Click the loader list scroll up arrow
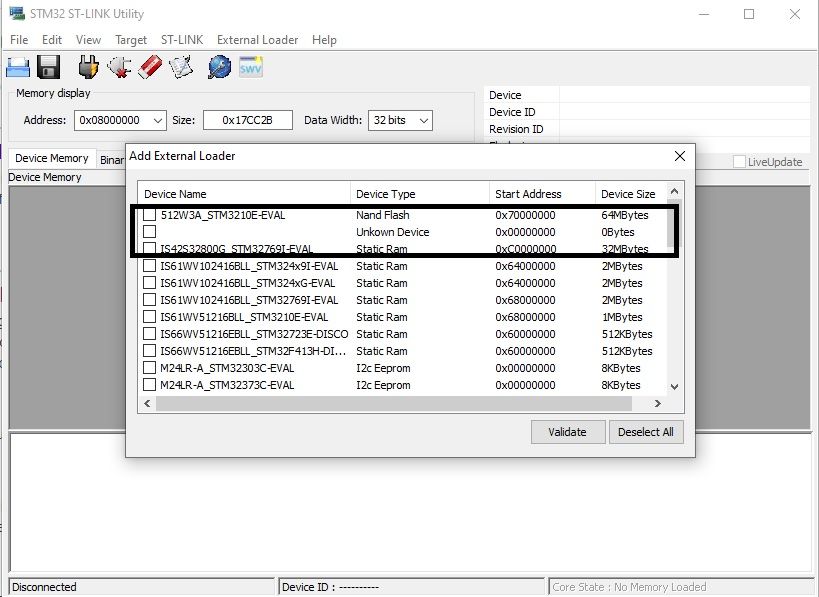Viewport: 819px width, 597px height. (x=674, y=191)
